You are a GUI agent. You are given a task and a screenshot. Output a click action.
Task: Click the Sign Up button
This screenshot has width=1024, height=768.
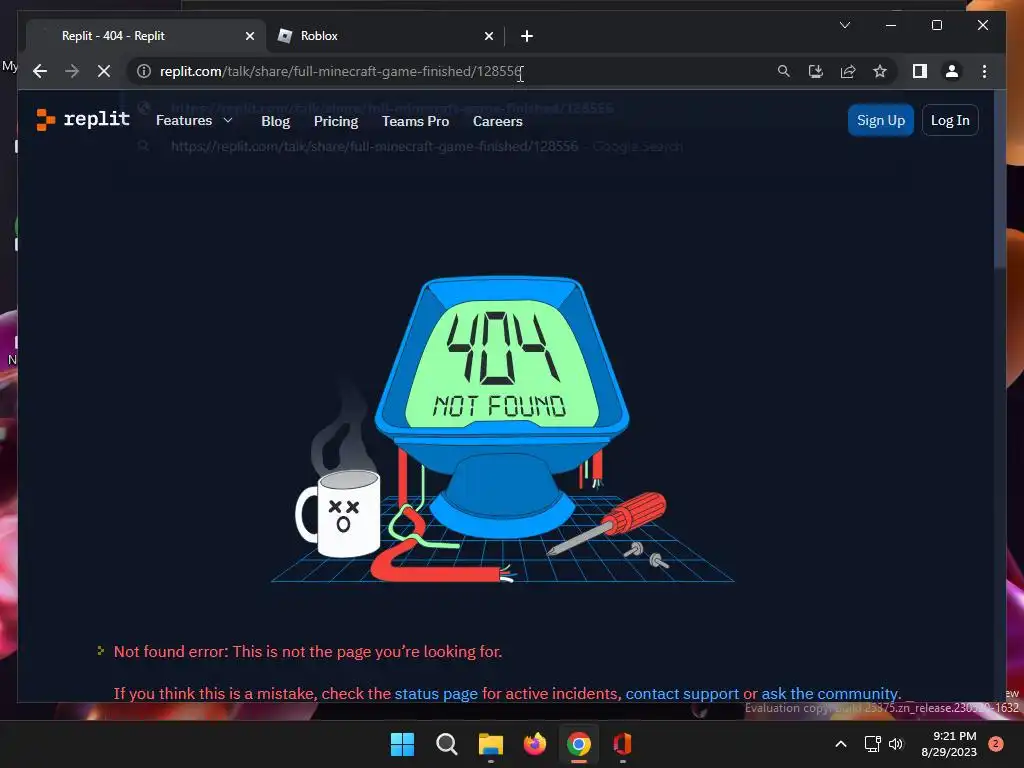[x=880, y=120]
